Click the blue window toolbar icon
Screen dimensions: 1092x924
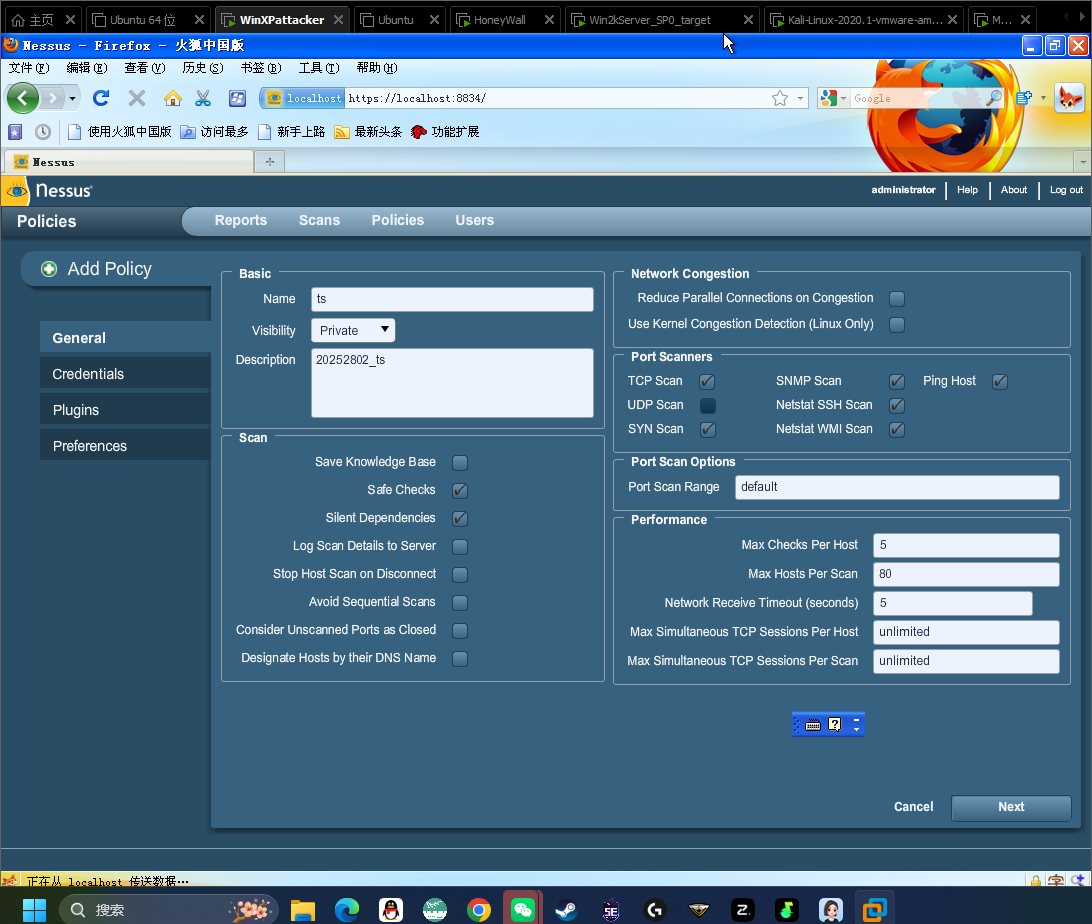(237, 98)
